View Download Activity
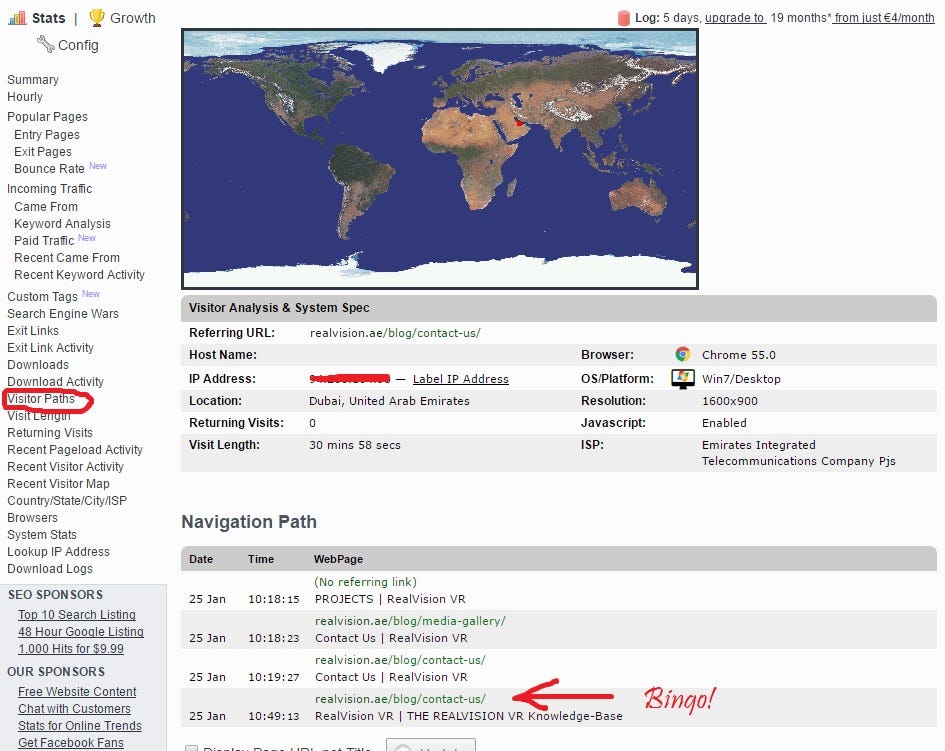Image resolution: width=945 pixels, height=751 pixels. pyautogui.click(x=55, y=382)
